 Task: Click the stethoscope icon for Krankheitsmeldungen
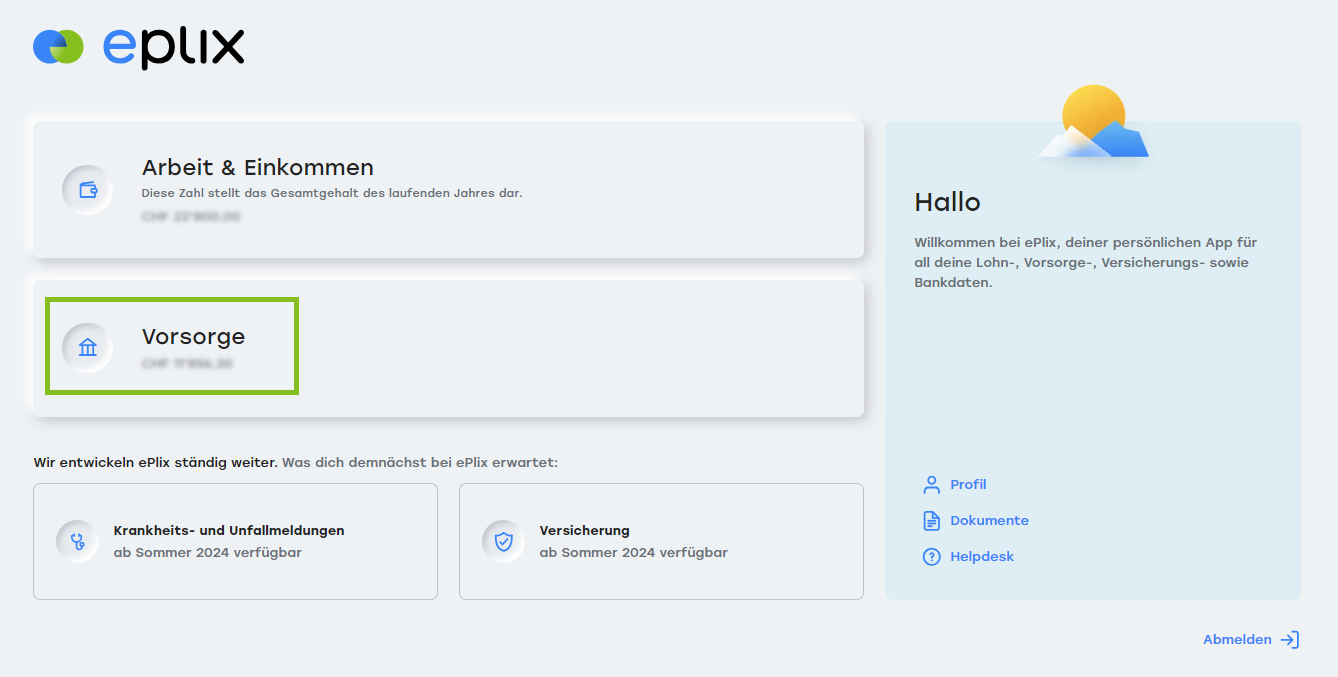[77, 541]
